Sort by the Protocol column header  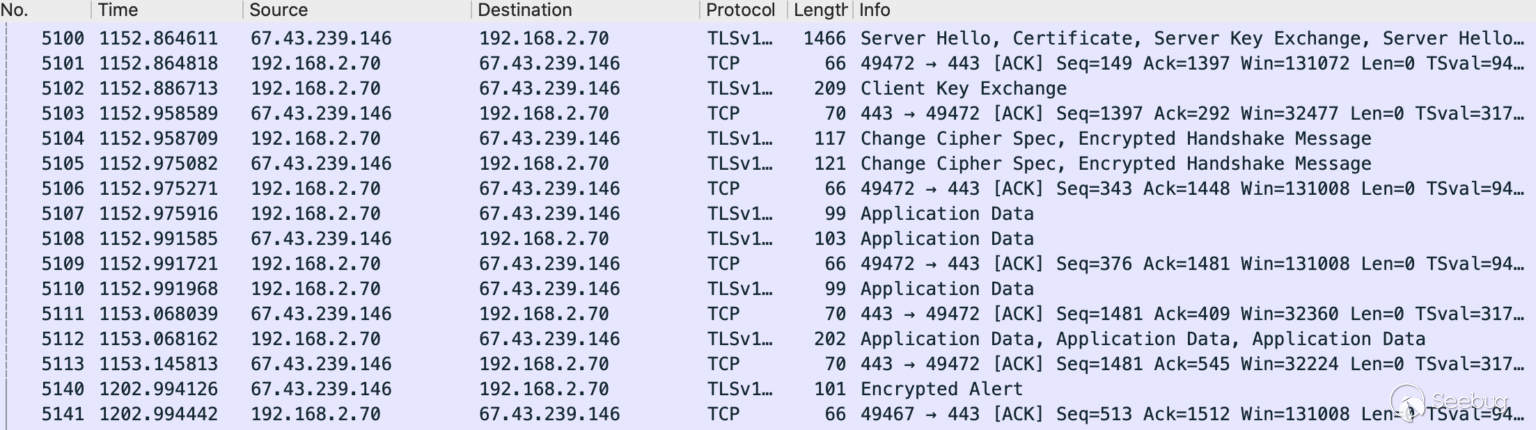pyautogui.click(x=740, y=10)
